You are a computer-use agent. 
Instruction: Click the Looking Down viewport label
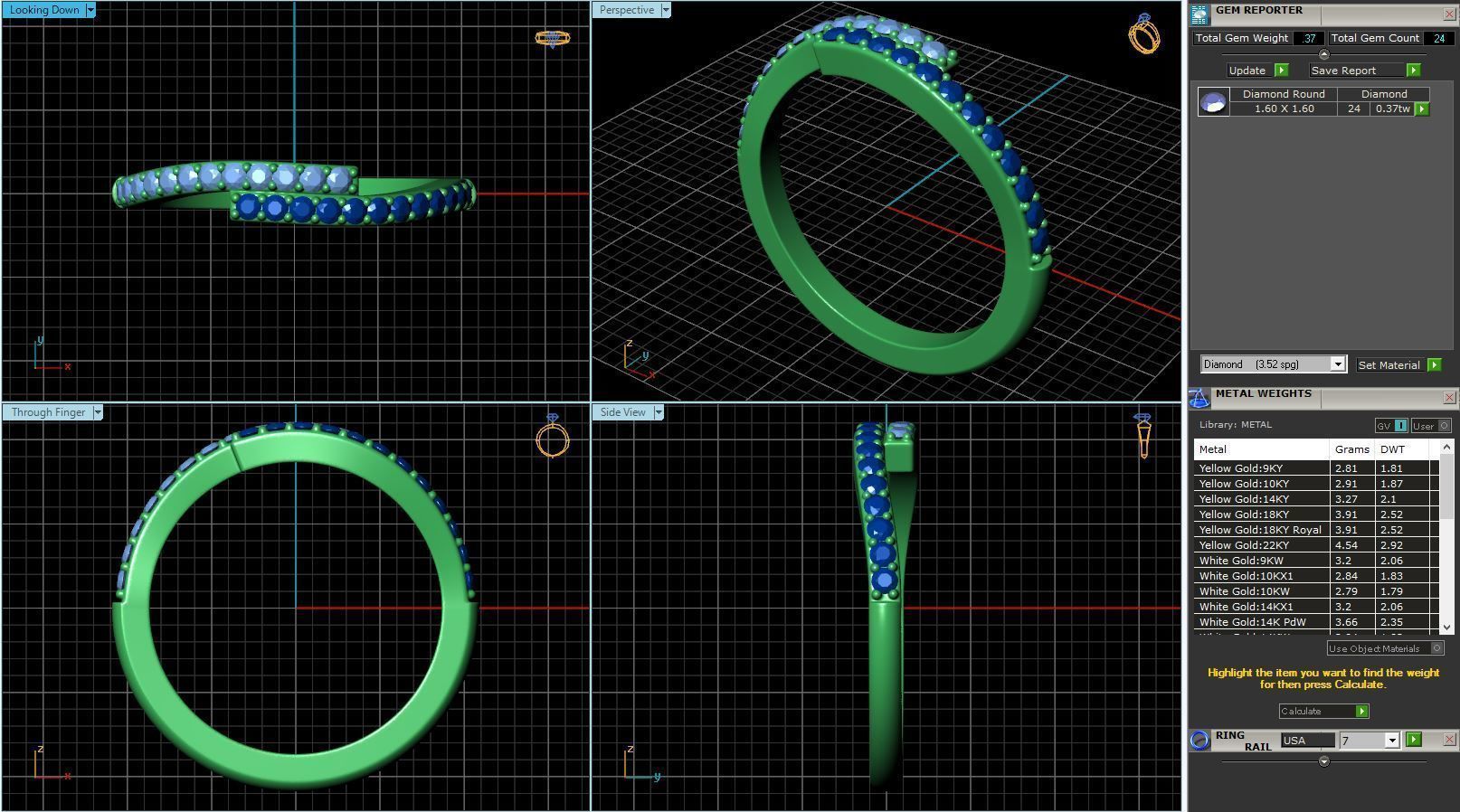44,10
